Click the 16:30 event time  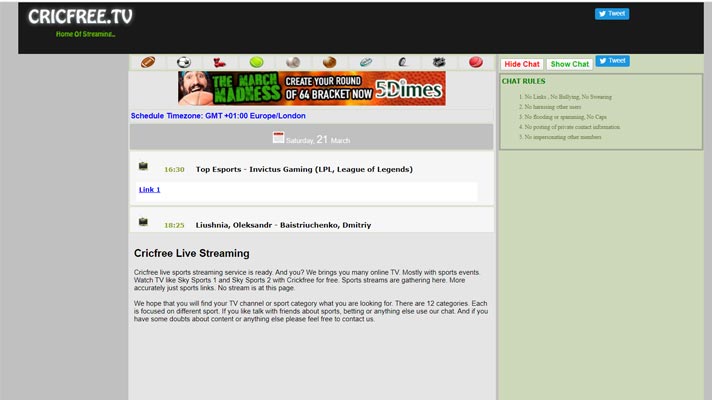[174, 169]
